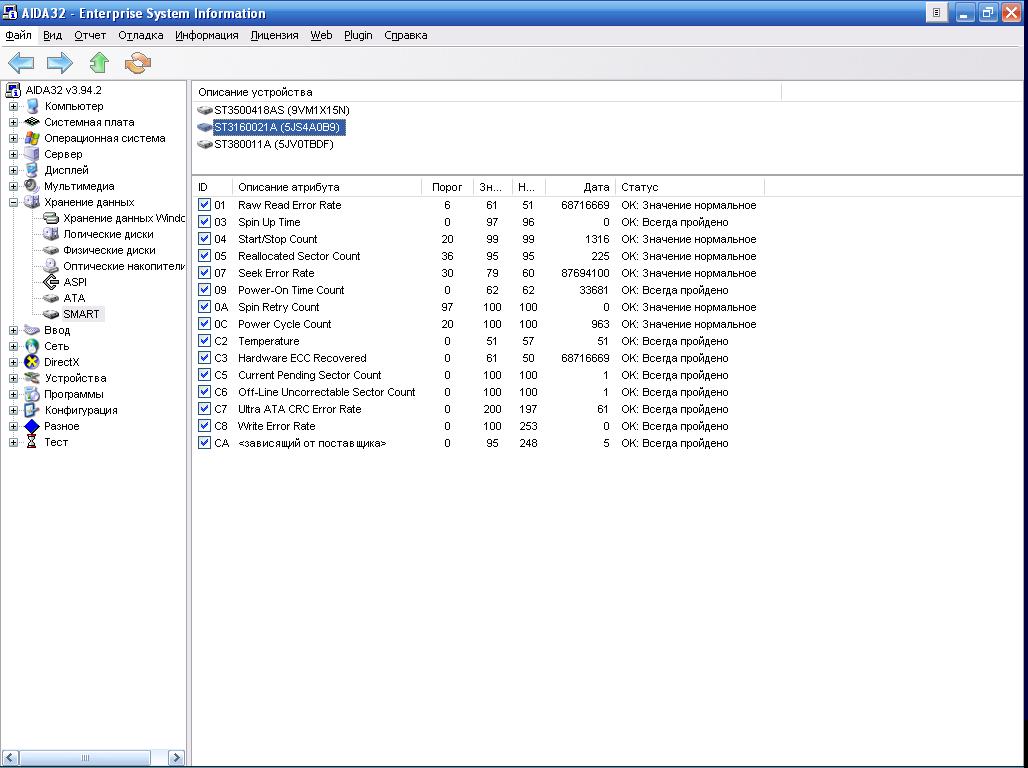Expand the Операционная система tree node
This screenshot has height=768, width=1028.
click(x=13, y=138)
